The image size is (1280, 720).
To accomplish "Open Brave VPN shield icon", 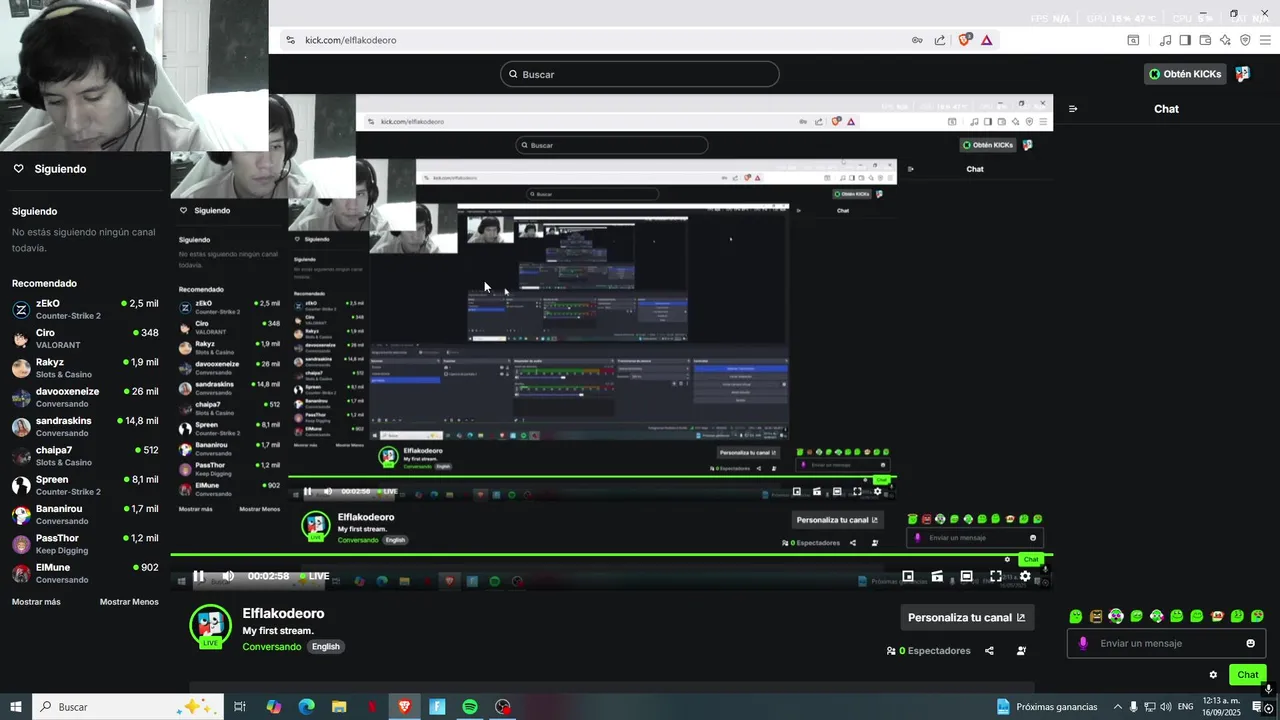I will click(1245, 40).
